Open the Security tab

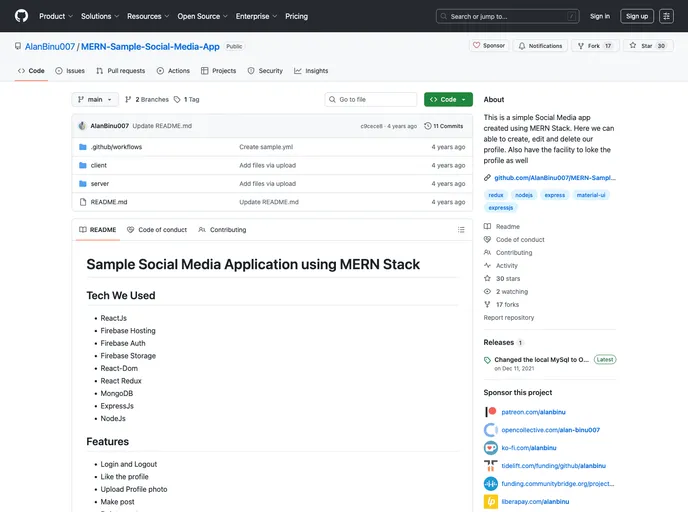coord(265,71)
